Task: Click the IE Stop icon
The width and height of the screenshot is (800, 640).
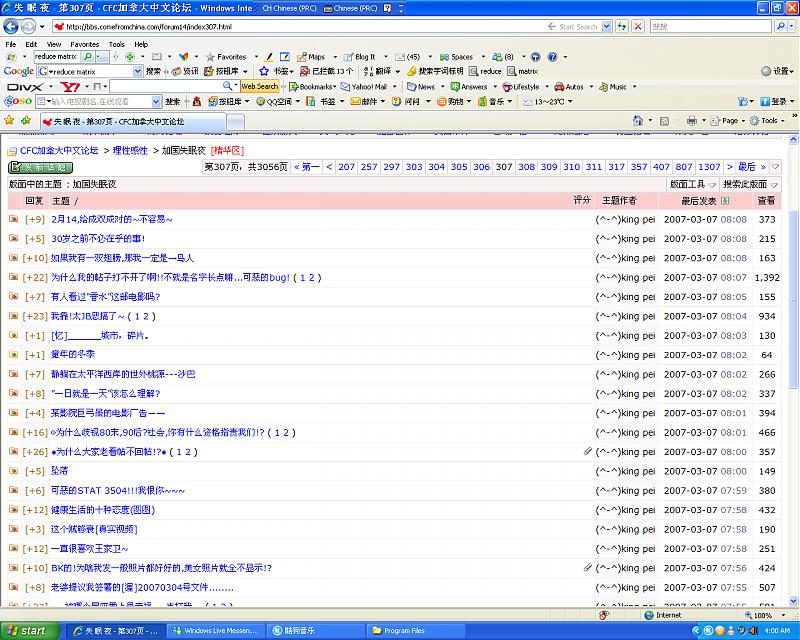Action: [x=639, y=26]
